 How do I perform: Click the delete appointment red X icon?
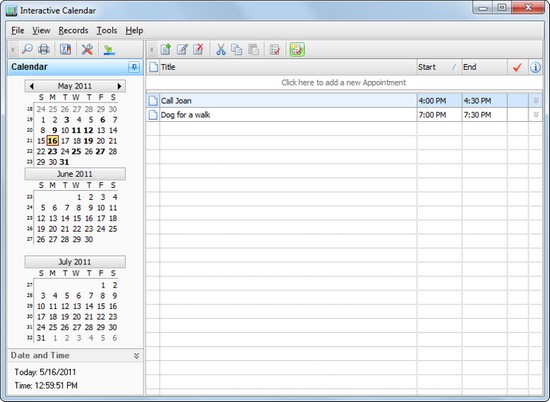point(199,49)
